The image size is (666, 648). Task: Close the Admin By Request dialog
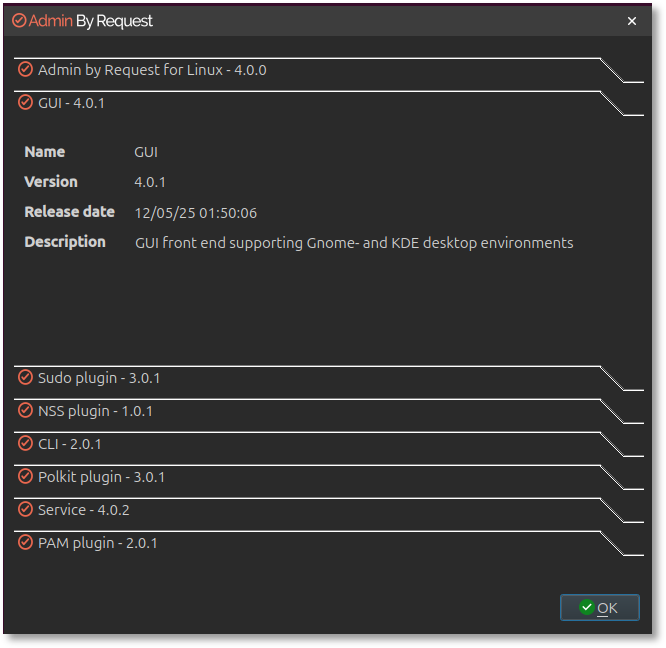pos(631,21)
